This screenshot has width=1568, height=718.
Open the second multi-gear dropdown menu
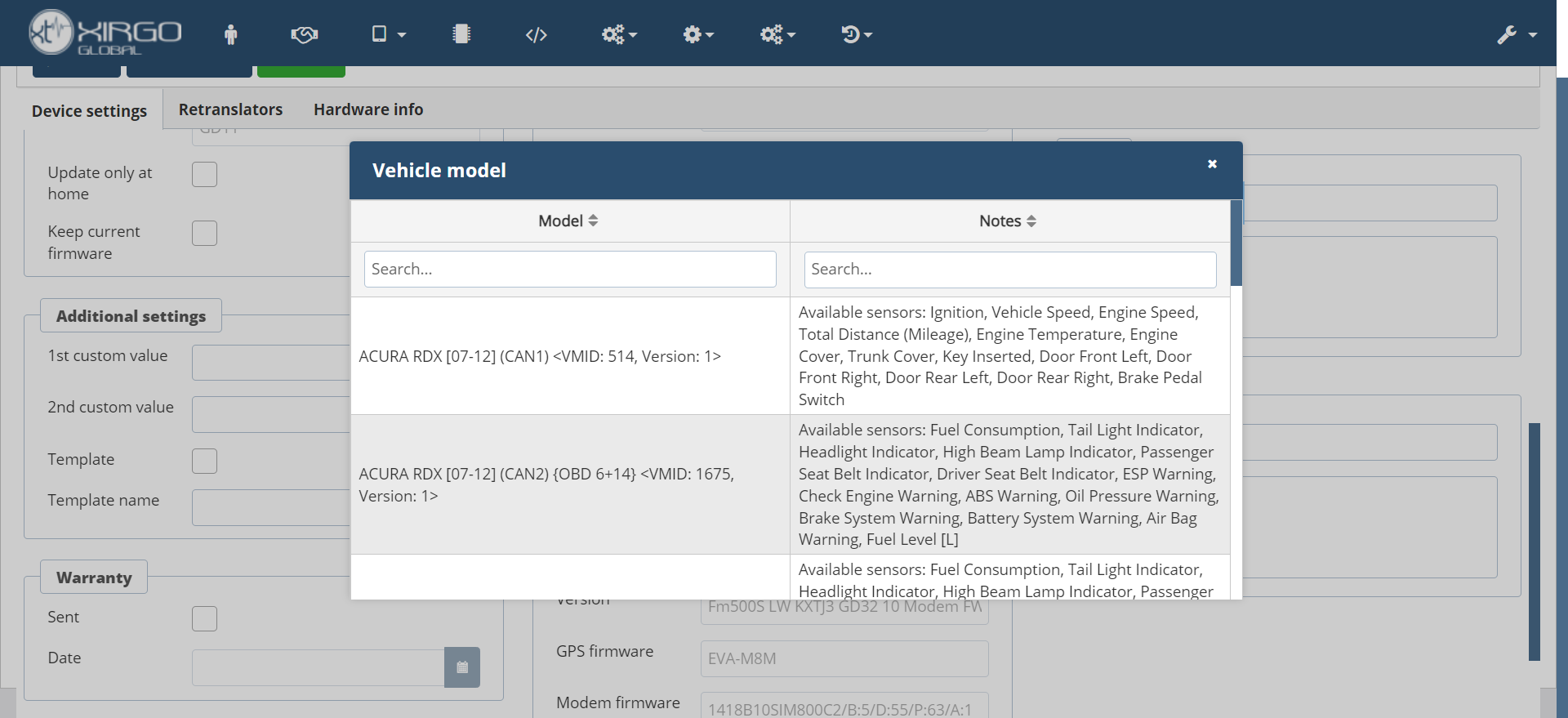click(x=777, y=34)
